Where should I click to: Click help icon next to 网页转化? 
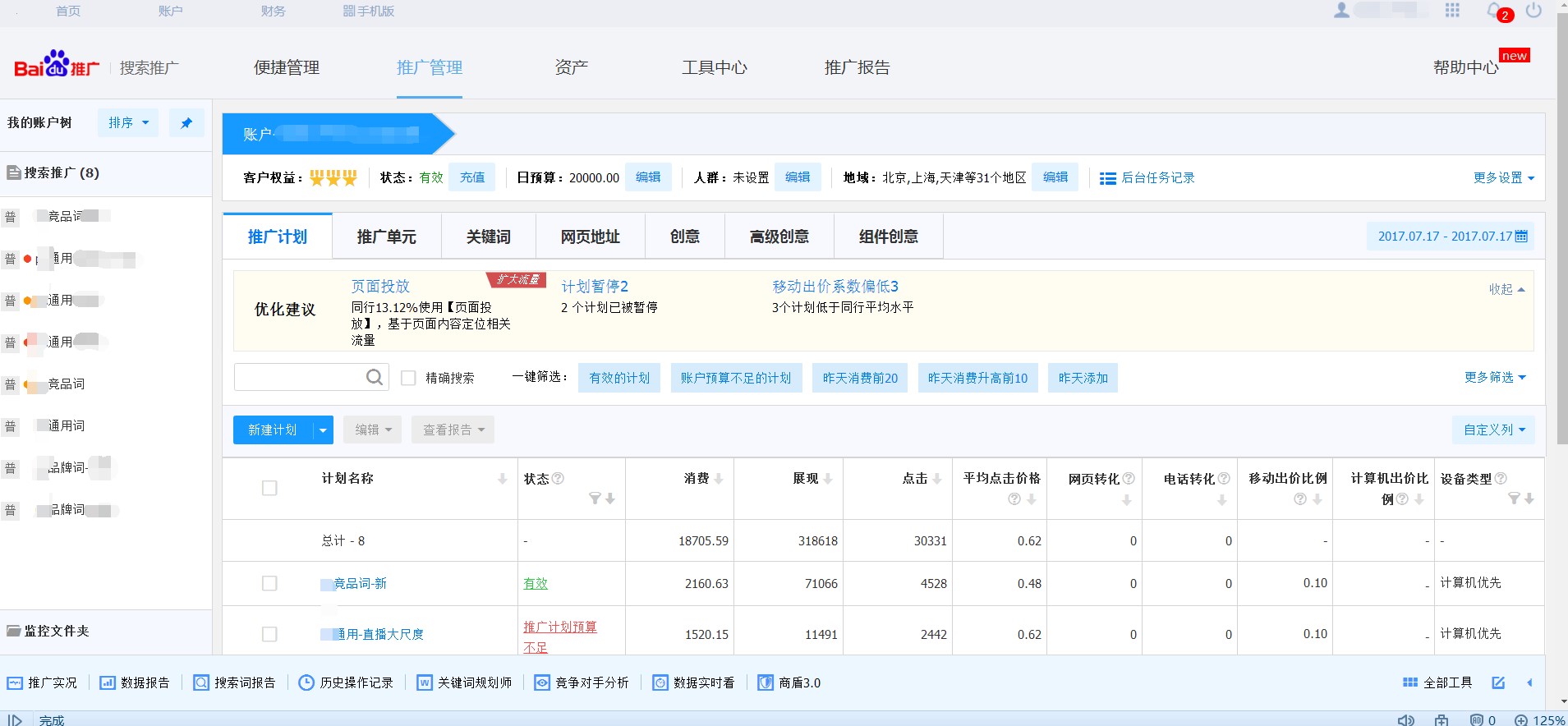point(1129,478)
